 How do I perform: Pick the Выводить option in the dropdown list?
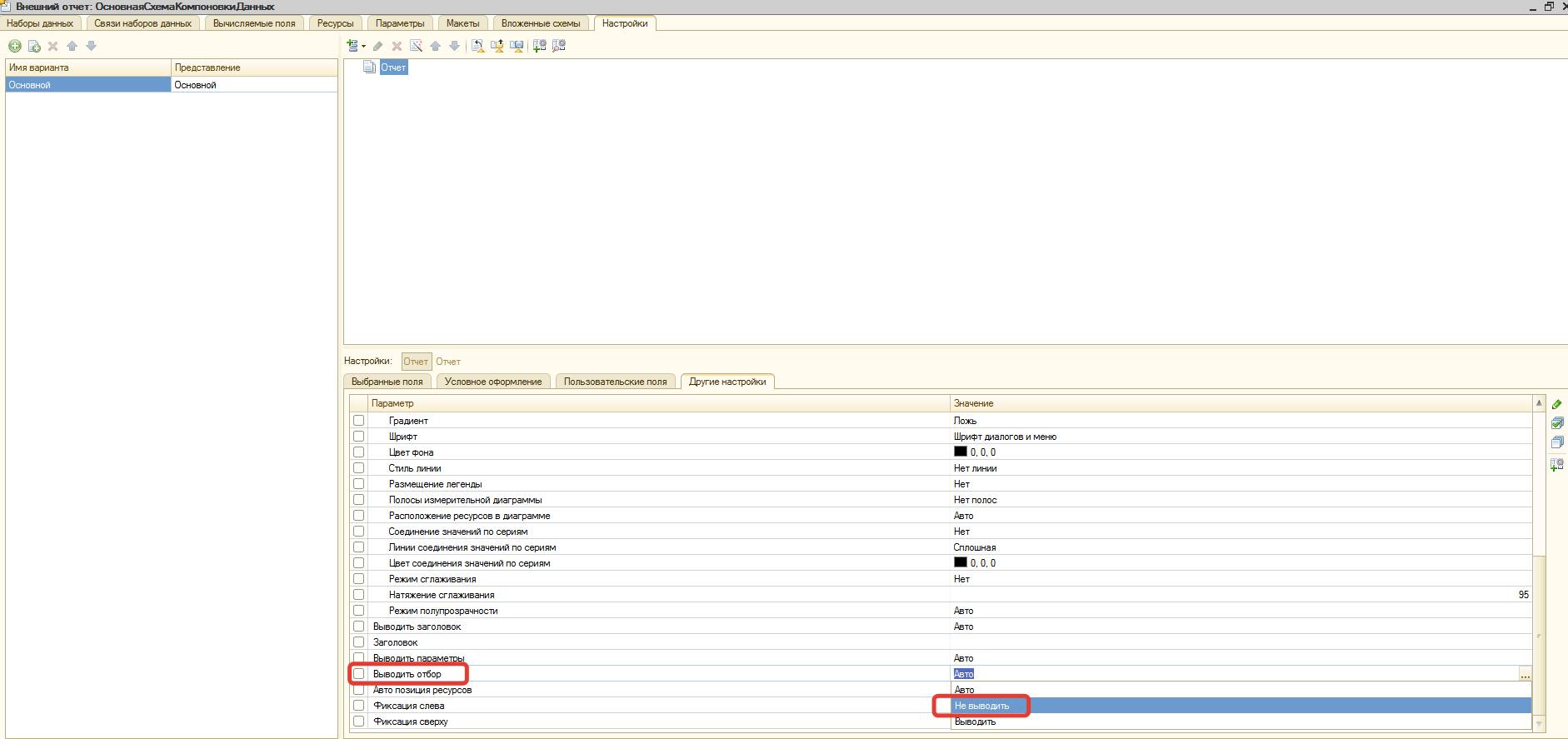pyautogui.click(x=975, y=722)
